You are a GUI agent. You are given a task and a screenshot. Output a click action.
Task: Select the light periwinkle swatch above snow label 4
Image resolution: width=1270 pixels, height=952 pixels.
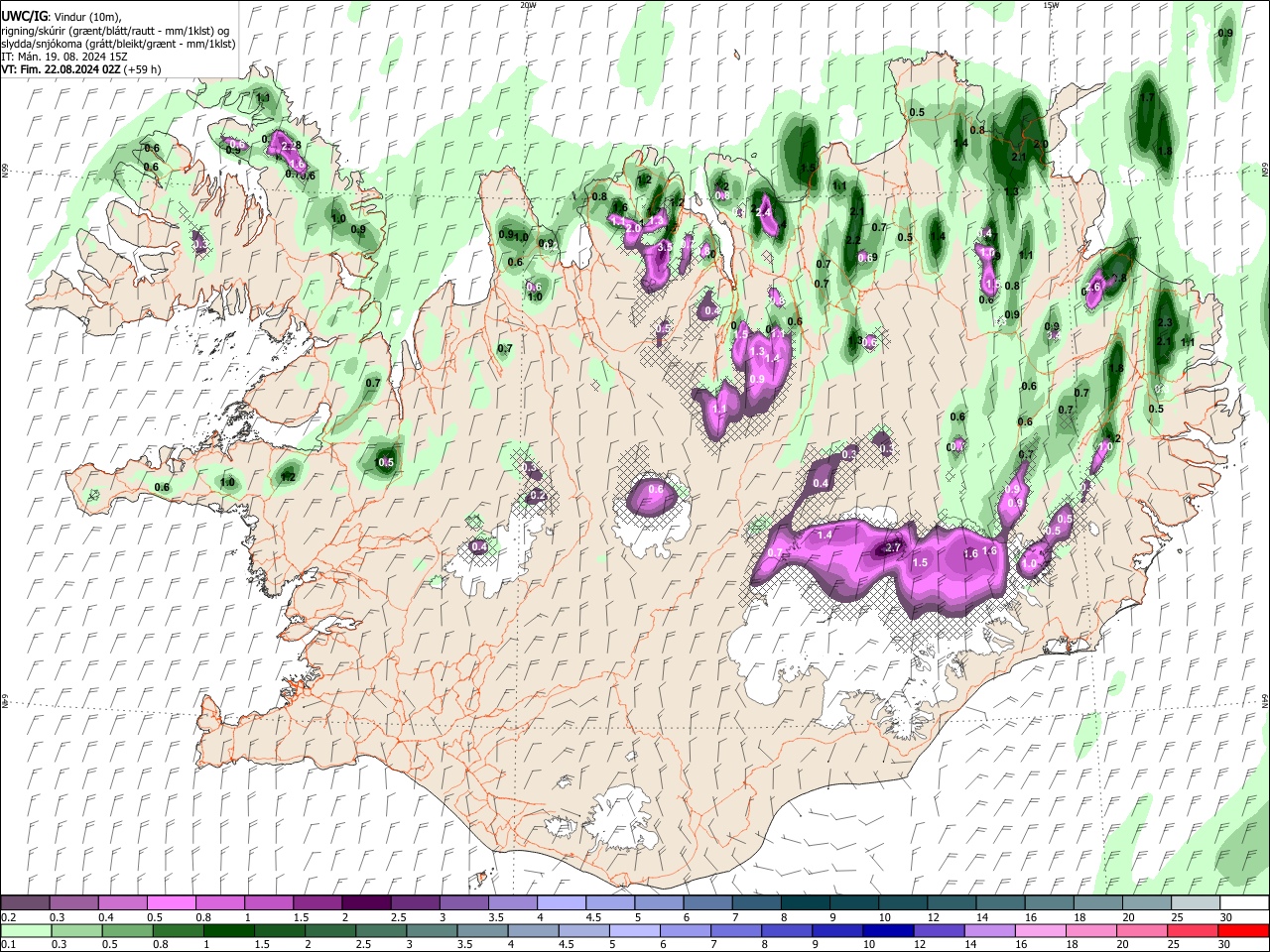[560, 903]
